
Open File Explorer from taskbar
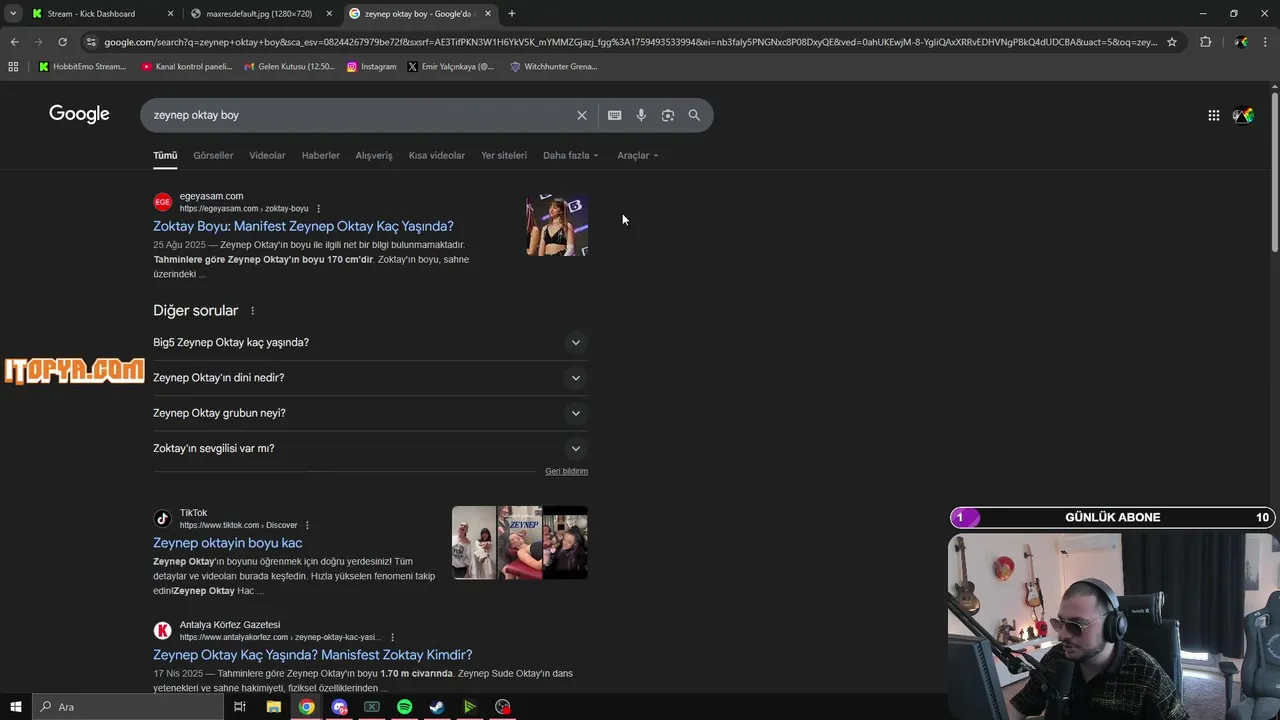[273, 707]
